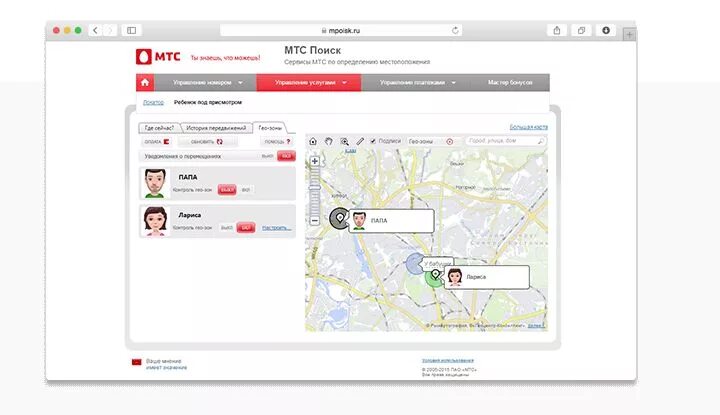The width and height of the screenshot is (720, 415).
Task: Click the ПАПА name in the list
Action: point(188,177)
